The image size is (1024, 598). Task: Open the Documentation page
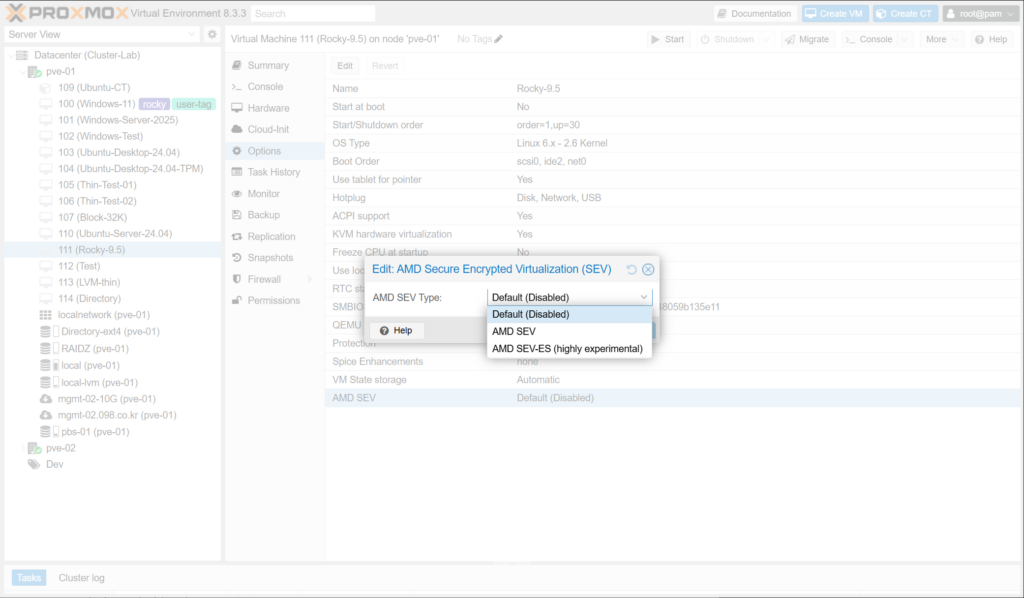[x=755, y=14]
